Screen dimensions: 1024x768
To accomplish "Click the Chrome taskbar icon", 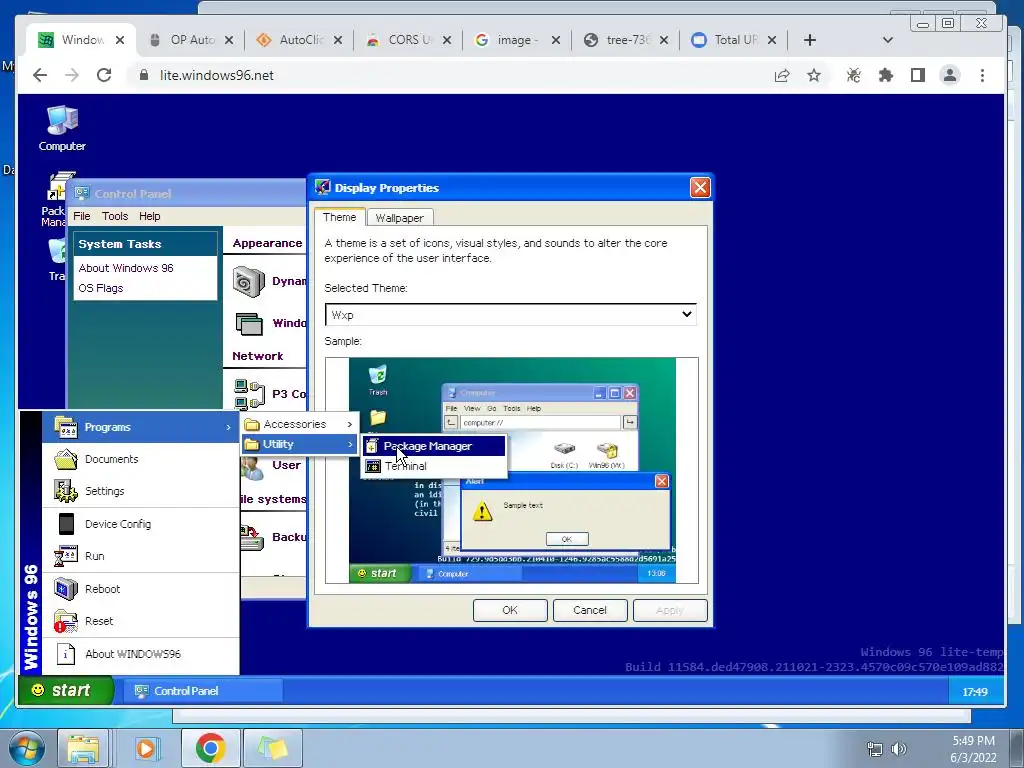I will coord(210,748).
